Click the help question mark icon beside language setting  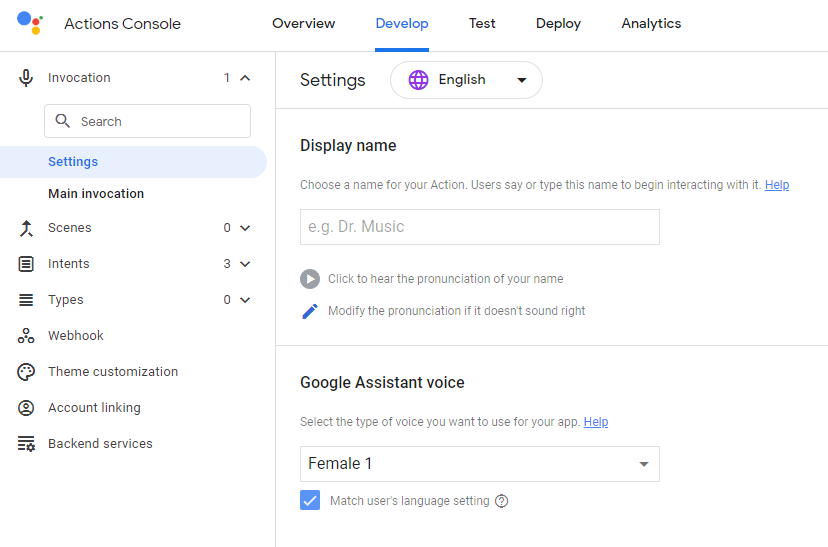(x=502, y=501)
